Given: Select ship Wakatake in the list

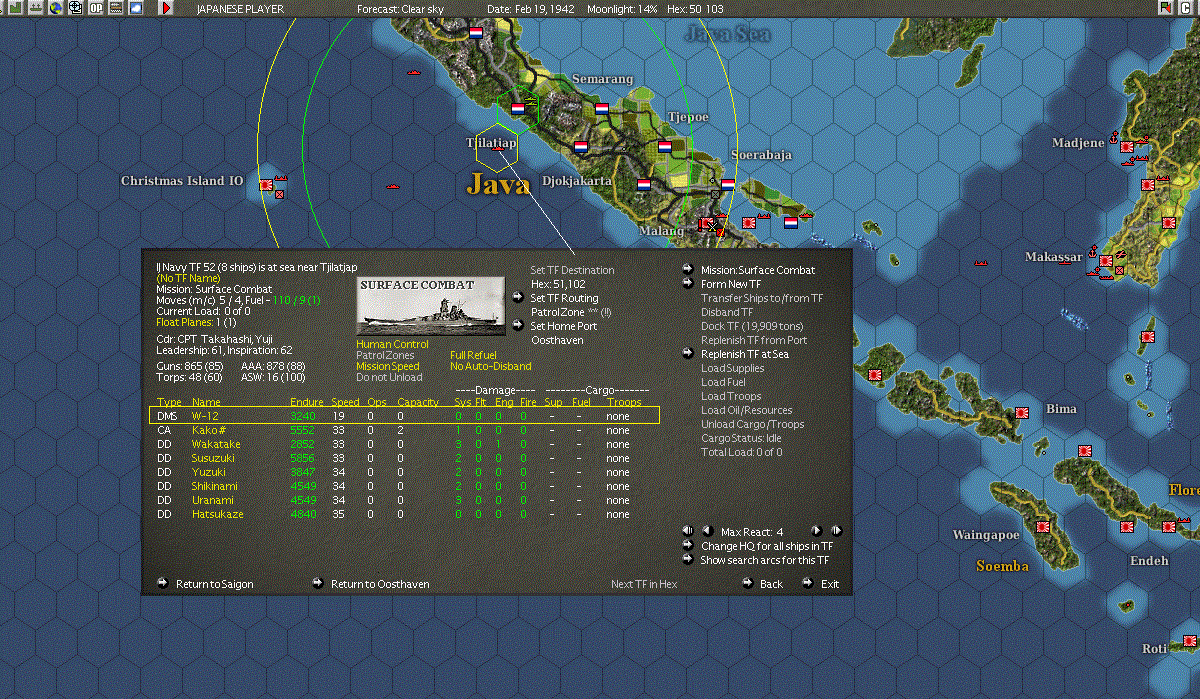Looking at the screenshot, I should [405, 444].
